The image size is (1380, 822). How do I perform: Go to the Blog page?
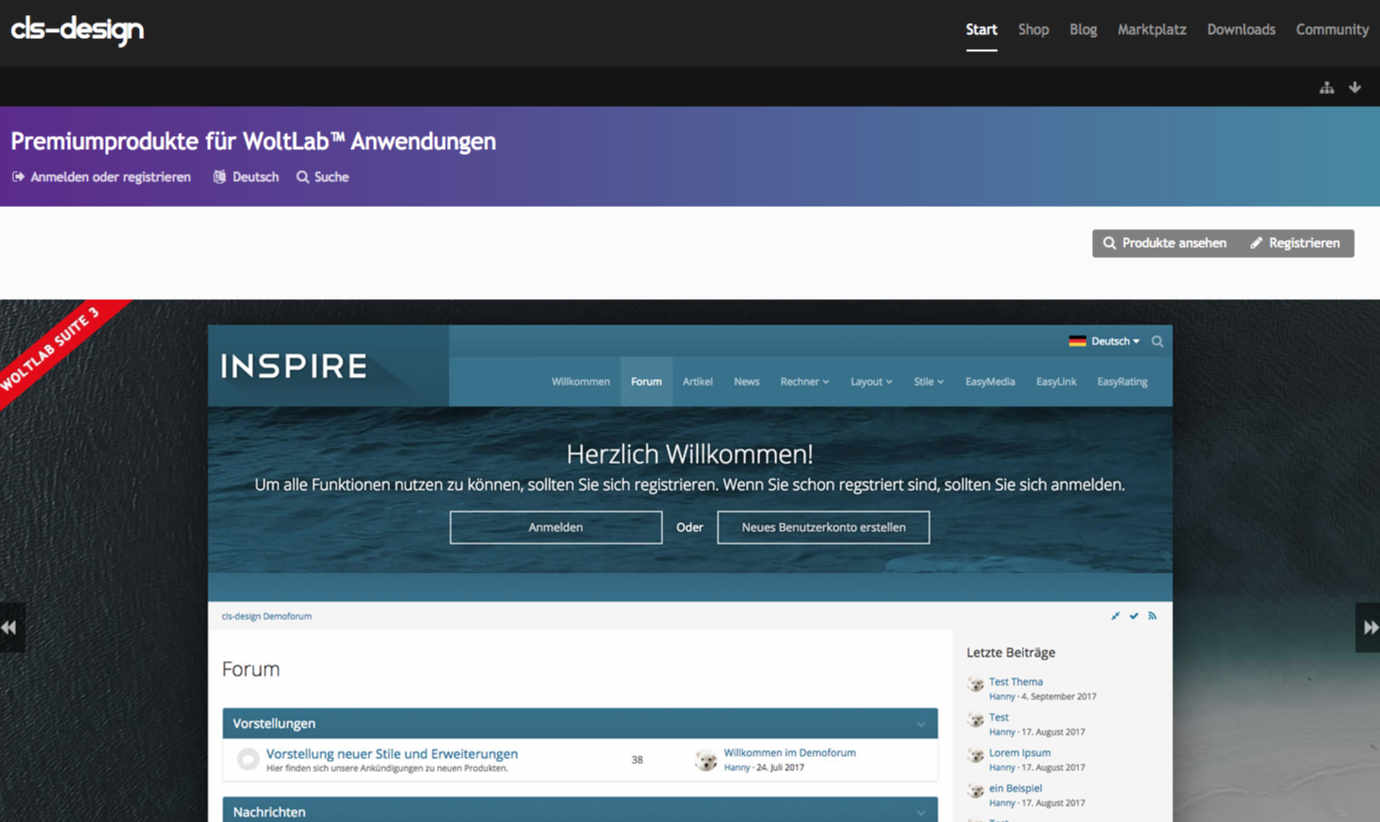(x=1083, y=30)
